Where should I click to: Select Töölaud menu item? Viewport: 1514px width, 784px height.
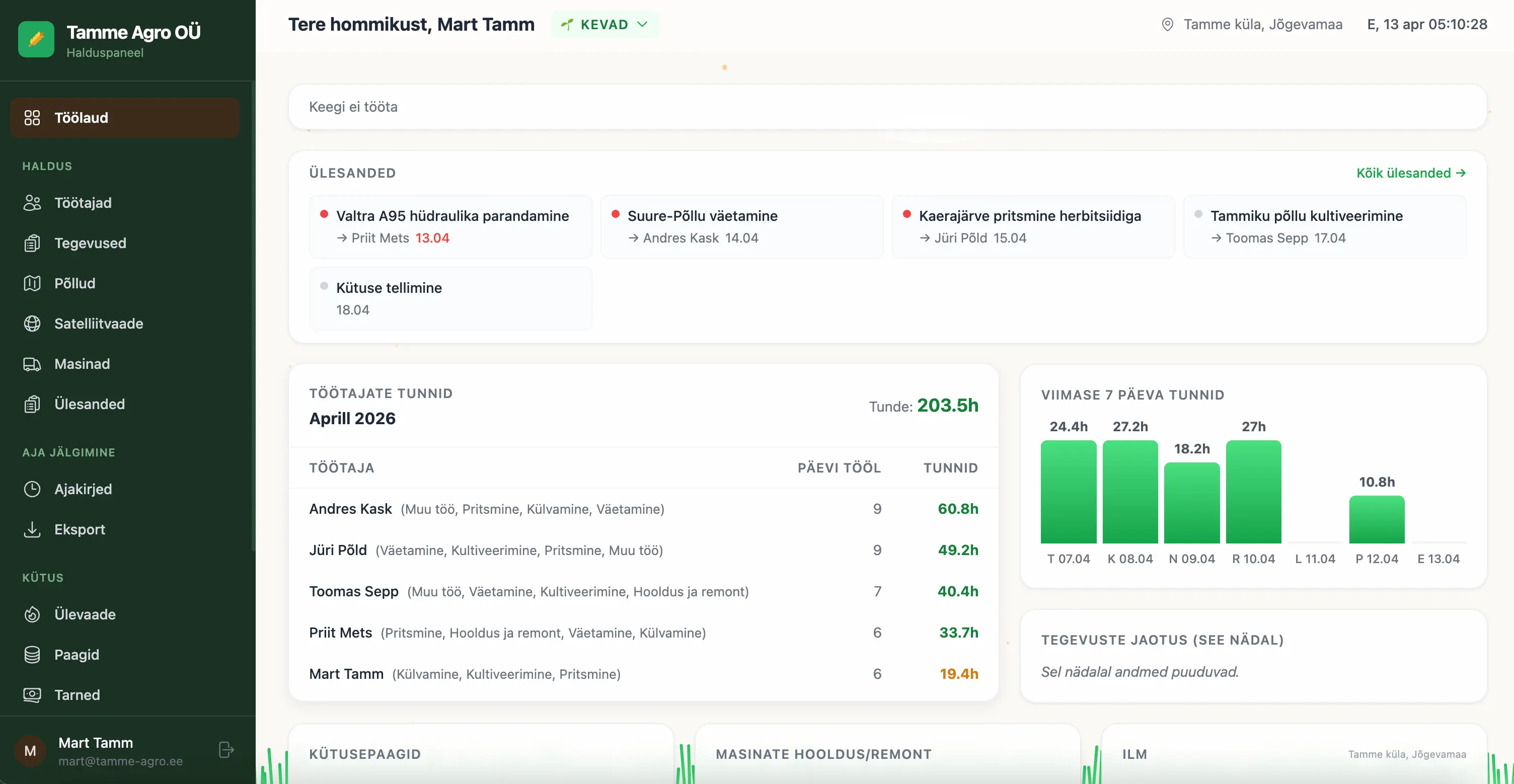(125, 118)
